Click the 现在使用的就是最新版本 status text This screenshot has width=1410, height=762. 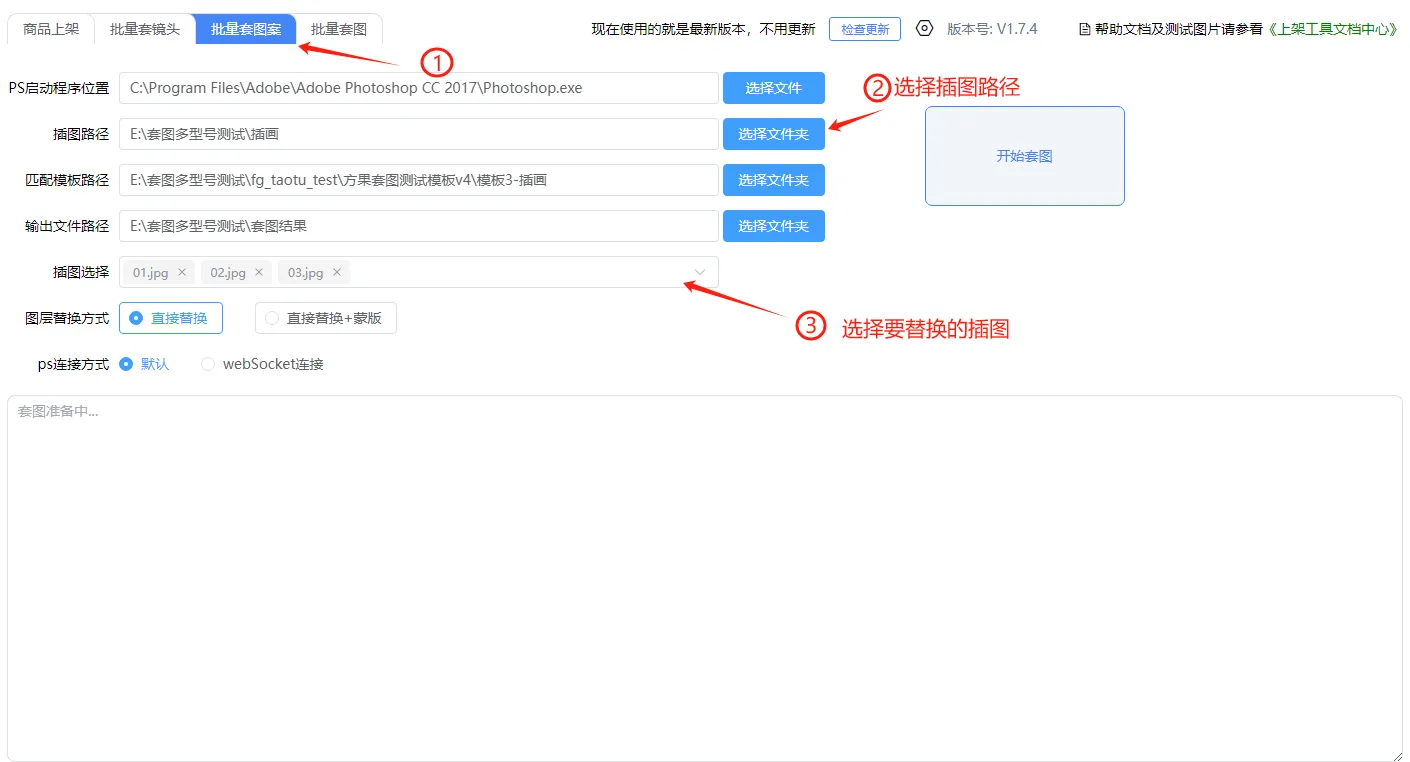click(x=703, y=29)
